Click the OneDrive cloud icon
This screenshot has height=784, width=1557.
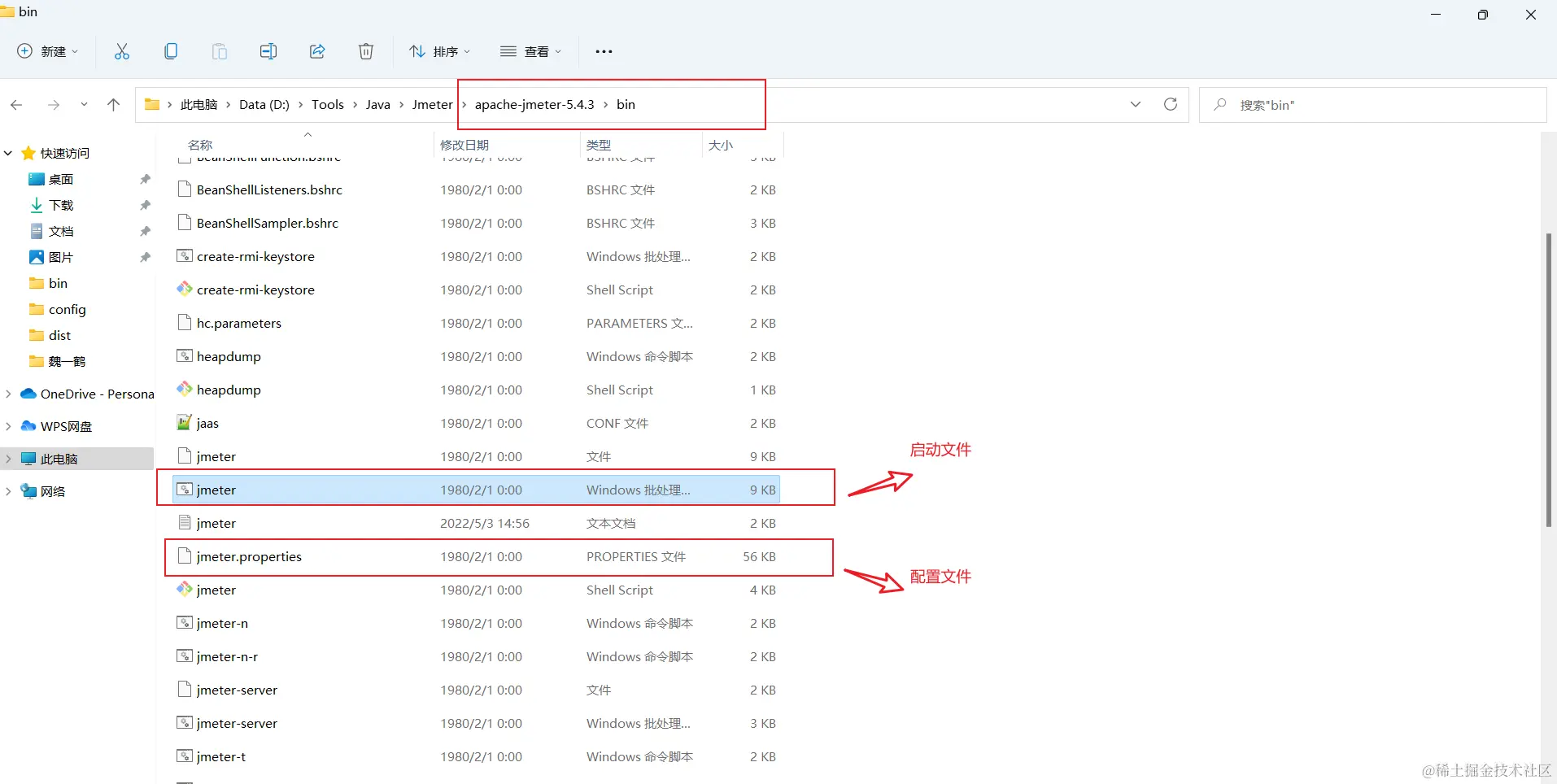point(28,394)
